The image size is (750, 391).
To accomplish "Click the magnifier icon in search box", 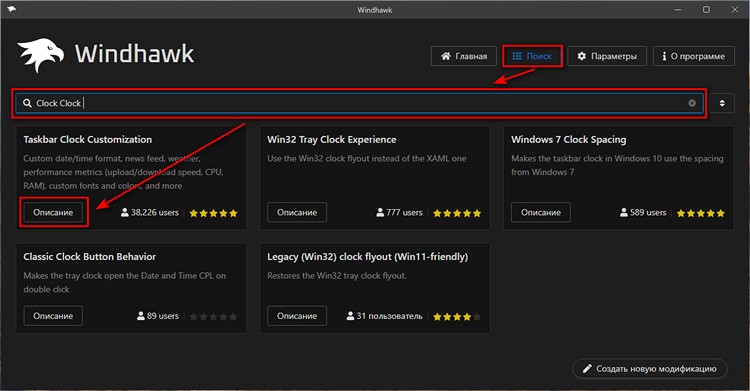I will (x=27, y=103).
